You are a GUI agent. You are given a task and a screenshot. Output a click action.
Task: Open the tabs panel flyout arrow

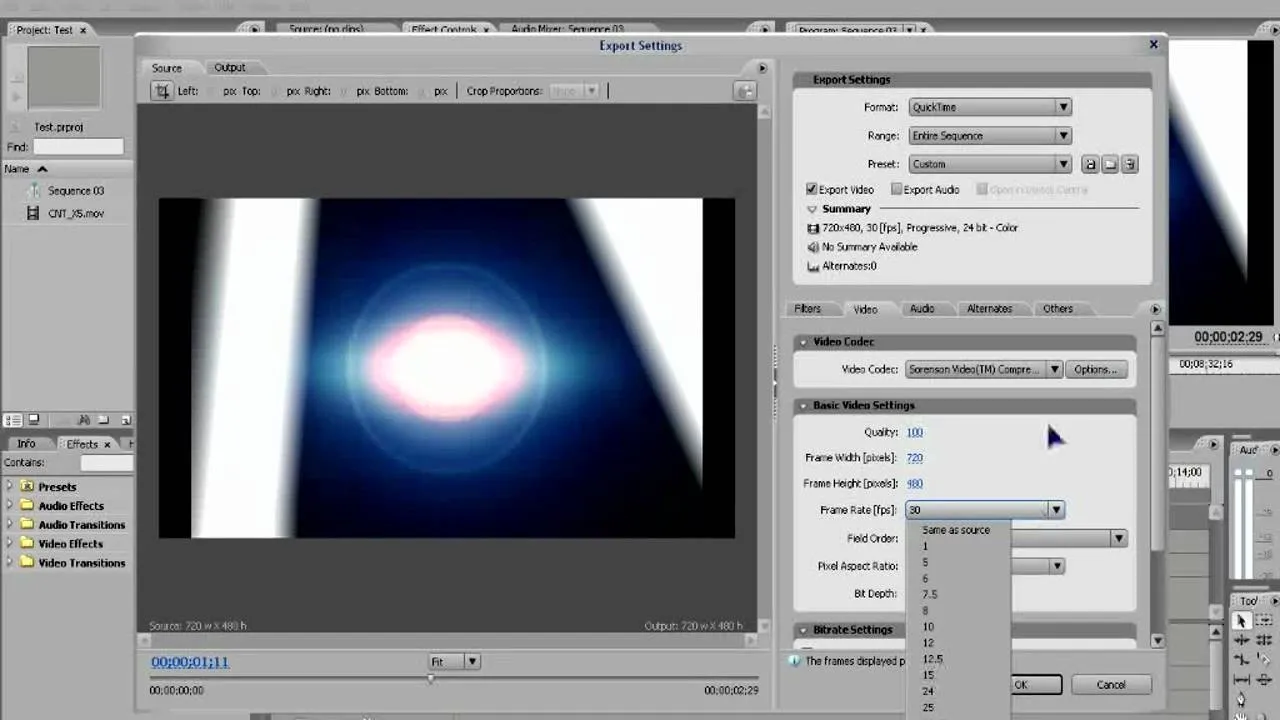click(1155, 309)
